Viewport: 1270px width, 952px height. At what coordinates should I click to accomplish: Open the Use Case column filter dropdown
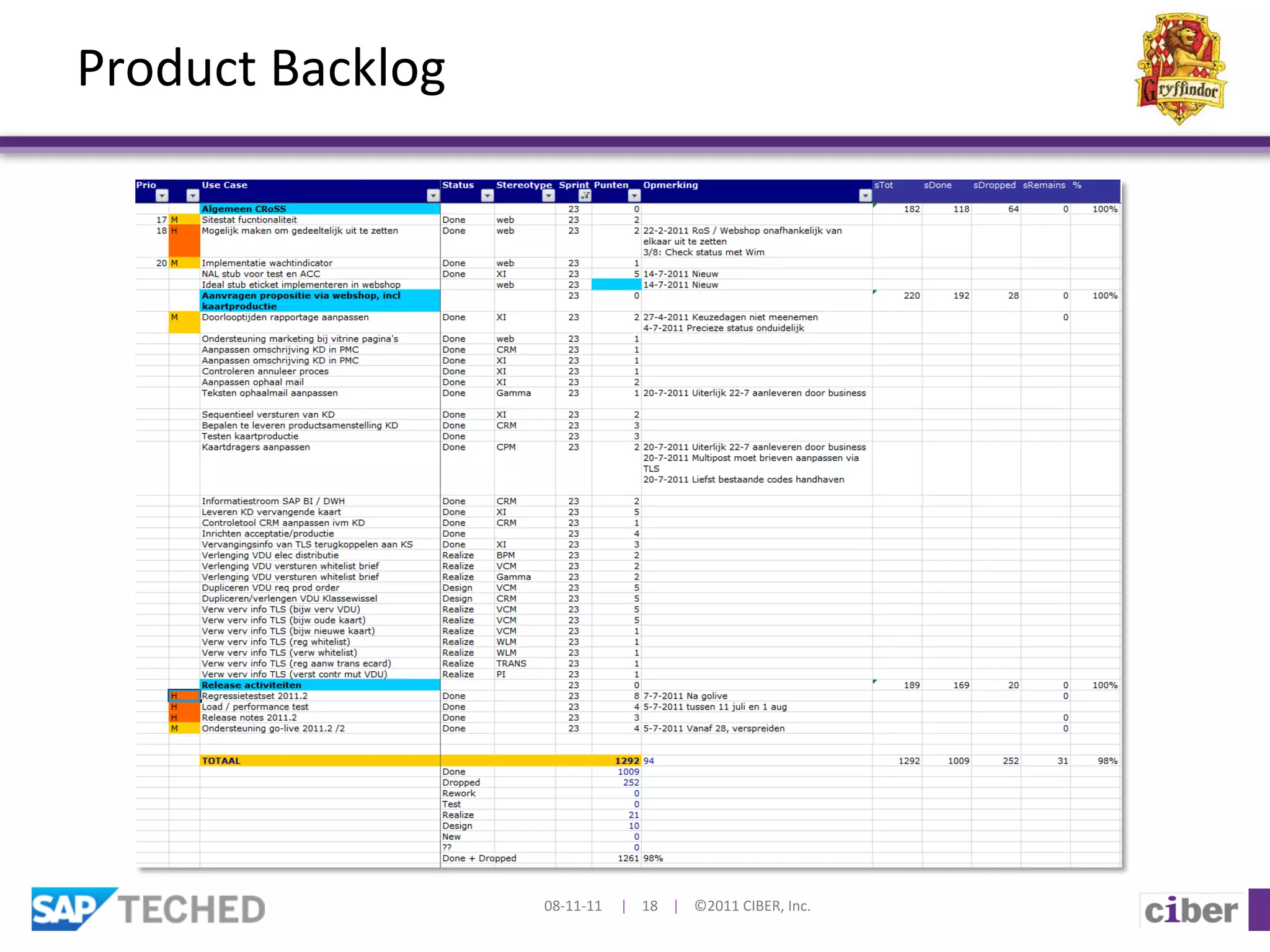(x=433, y=196)
